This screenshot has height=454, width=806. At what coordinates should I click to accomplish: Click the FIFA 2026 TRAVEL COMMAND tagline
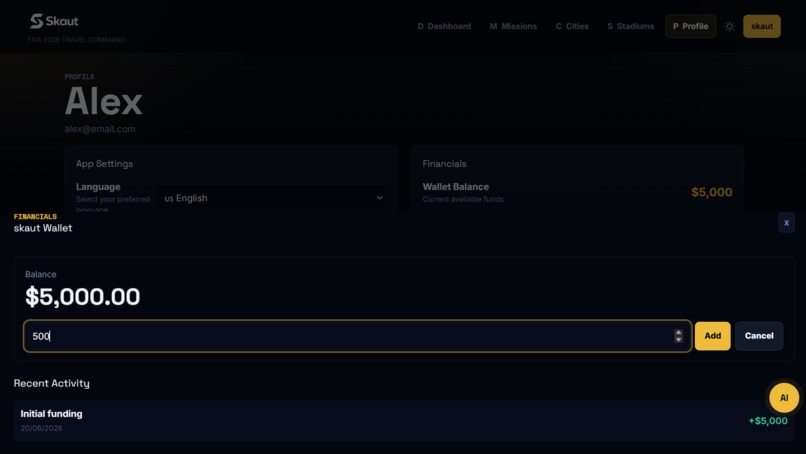(x=76, y=40)
